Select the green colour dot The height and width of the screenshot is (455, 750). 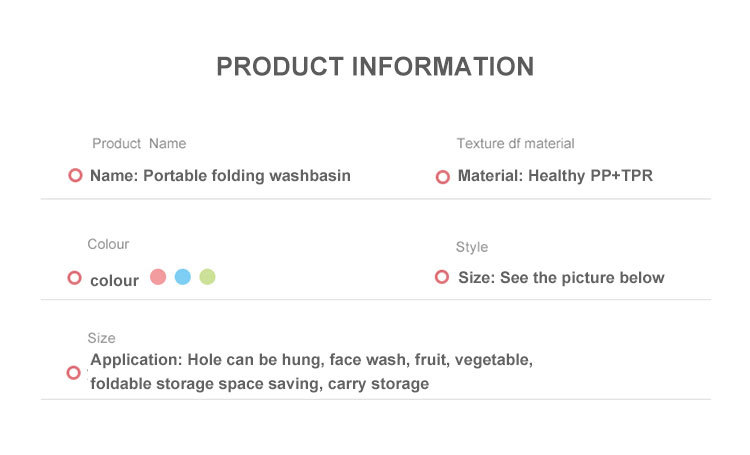point(207,277)
